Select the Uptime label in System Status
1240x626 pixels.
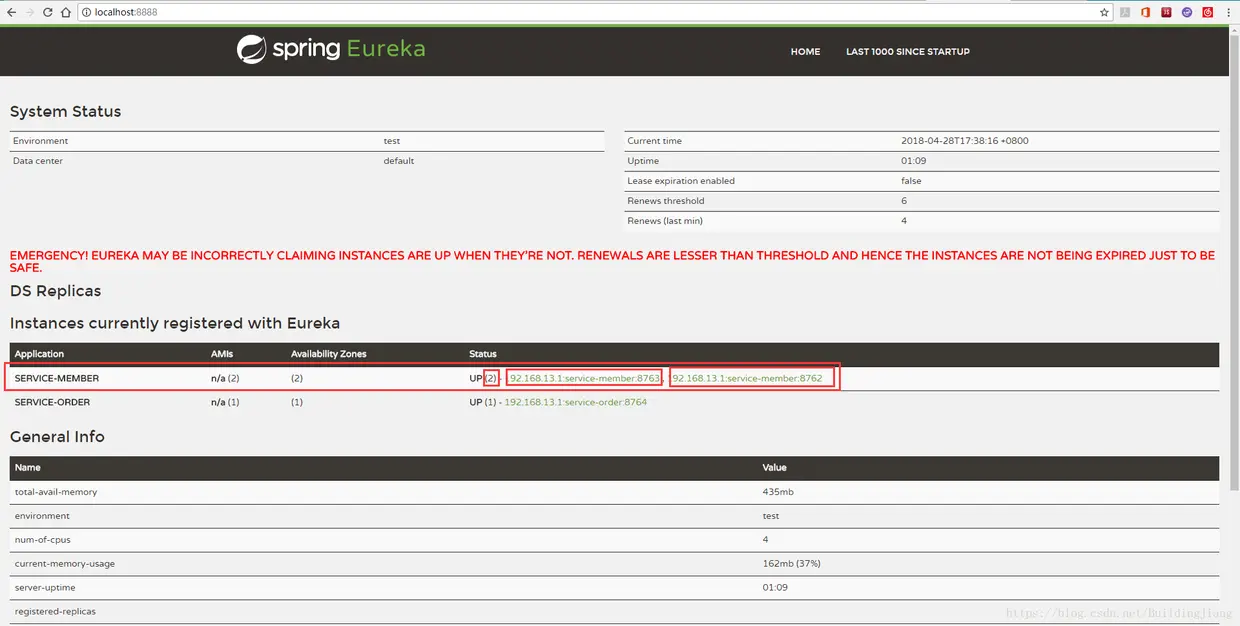[643, 161]
